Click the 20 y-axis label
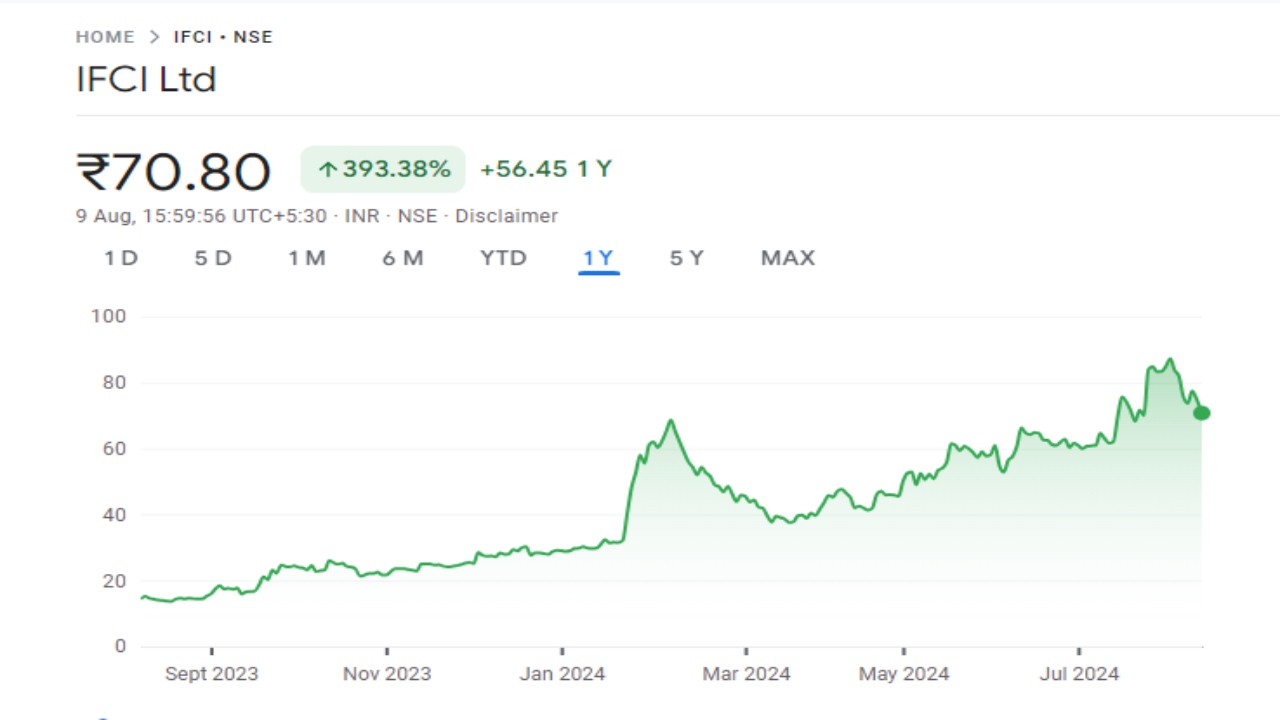Viewport: 1280px width, 720px height. [x=115, y=581]
